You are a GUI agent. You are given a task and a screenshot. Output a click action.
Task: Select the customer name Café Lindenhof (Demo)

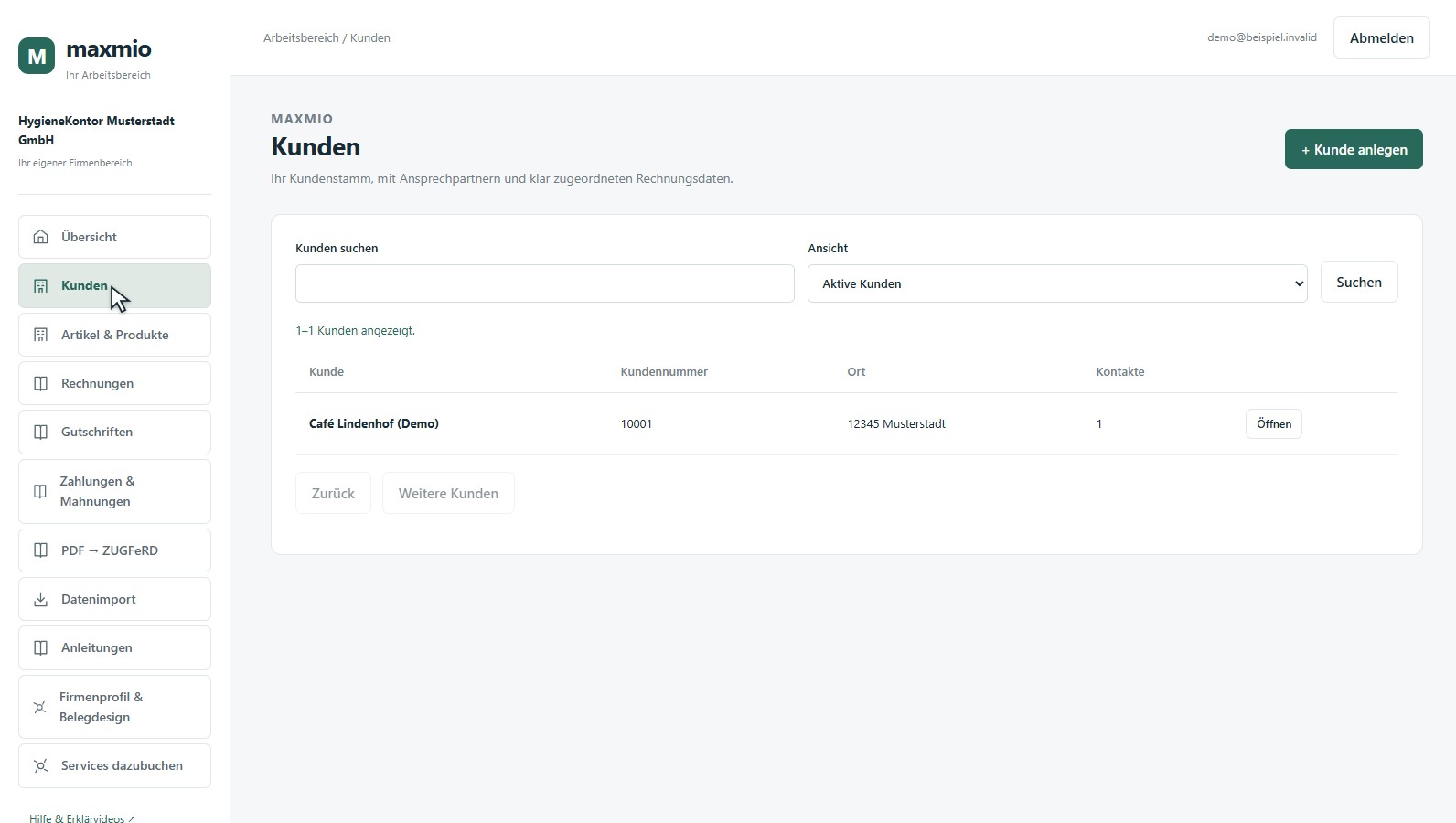374,423
